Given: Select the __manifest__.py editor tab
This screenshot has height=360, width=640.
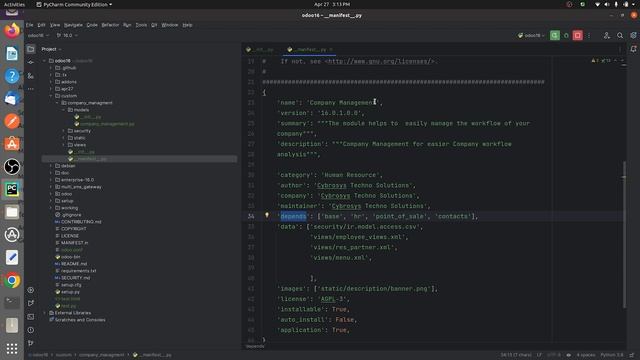Looking at the screenshot, I should pos(309,49).
